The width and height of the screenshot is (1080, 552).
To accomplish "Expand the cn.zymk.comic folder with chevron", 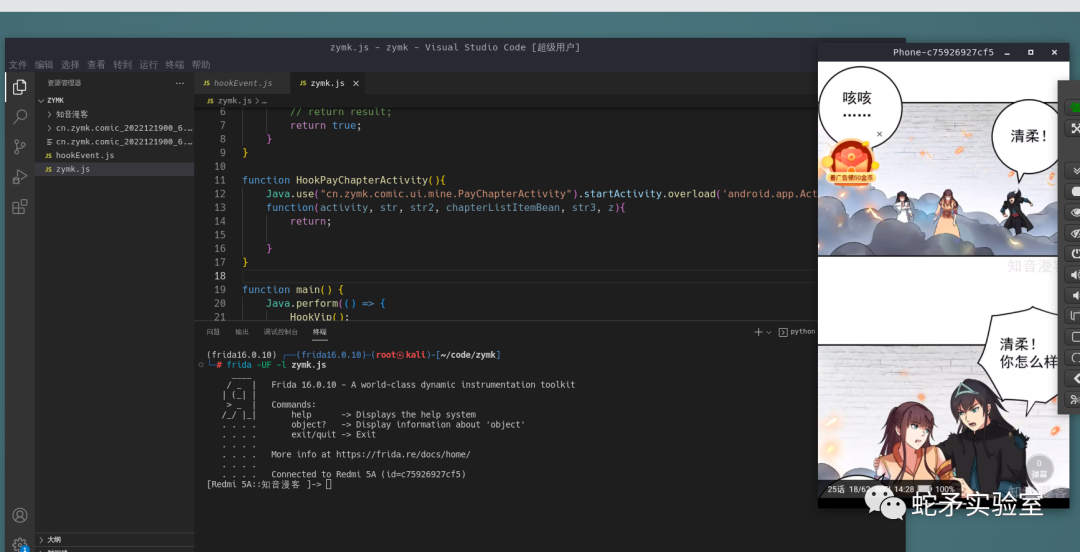I will click(x=114, y=128).
